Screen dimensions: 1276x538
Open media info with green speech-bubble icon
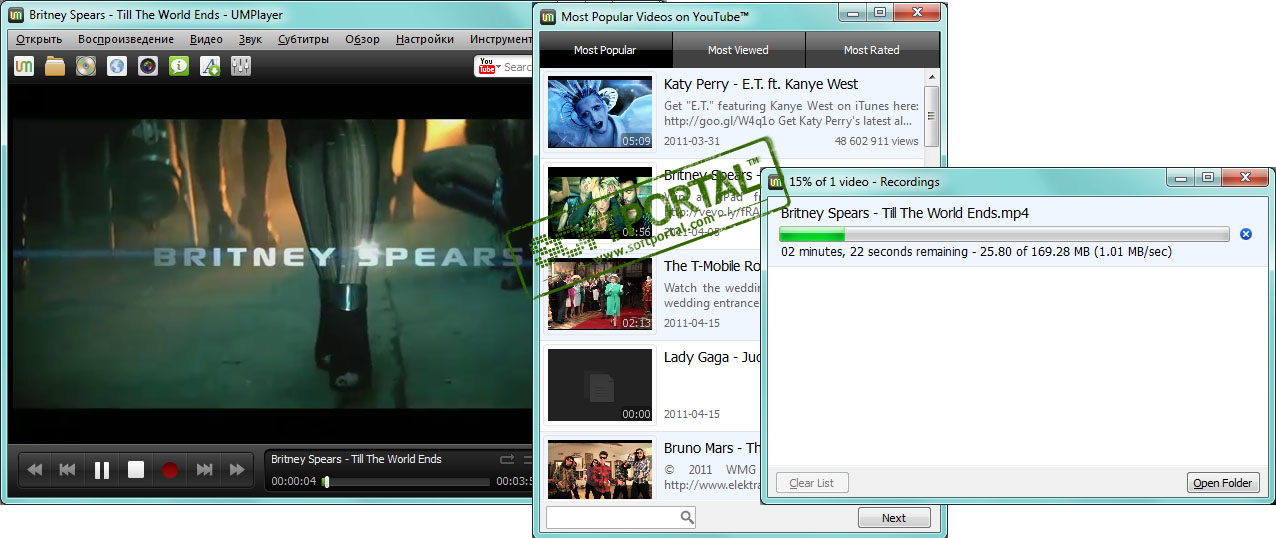point(179,66)
